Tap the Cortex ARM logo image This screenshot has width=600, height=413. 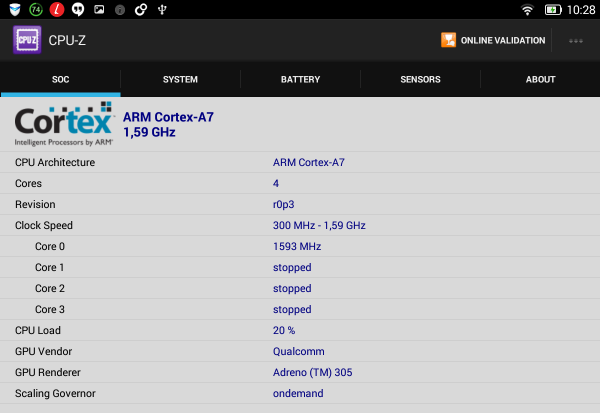click(64, 124)
